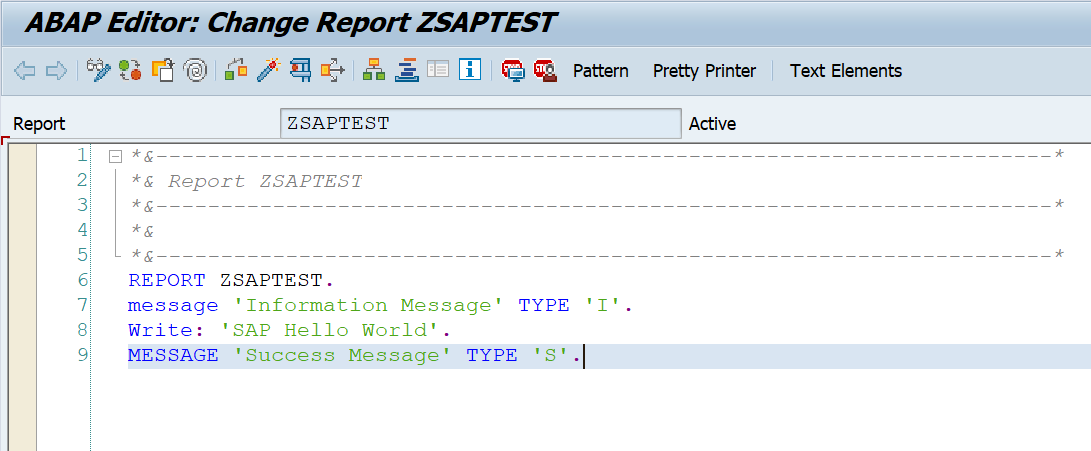Click the greyed-out fullscreen layout icon
Viewport: 1091px width, 451px height.
438,70
